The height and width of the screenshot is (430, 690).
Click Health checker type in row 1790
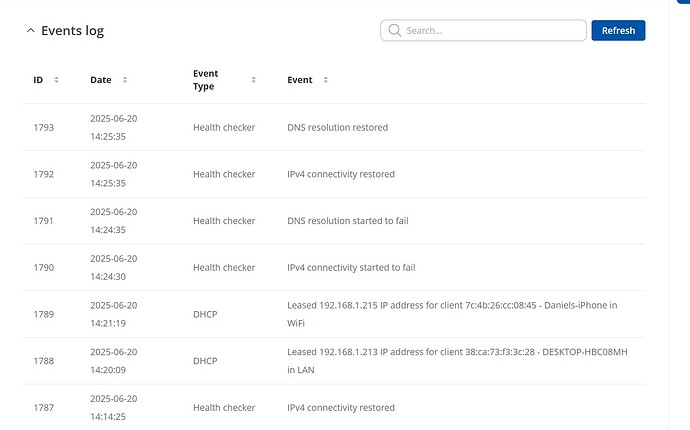pyautogui.click(x=224, y=267)
